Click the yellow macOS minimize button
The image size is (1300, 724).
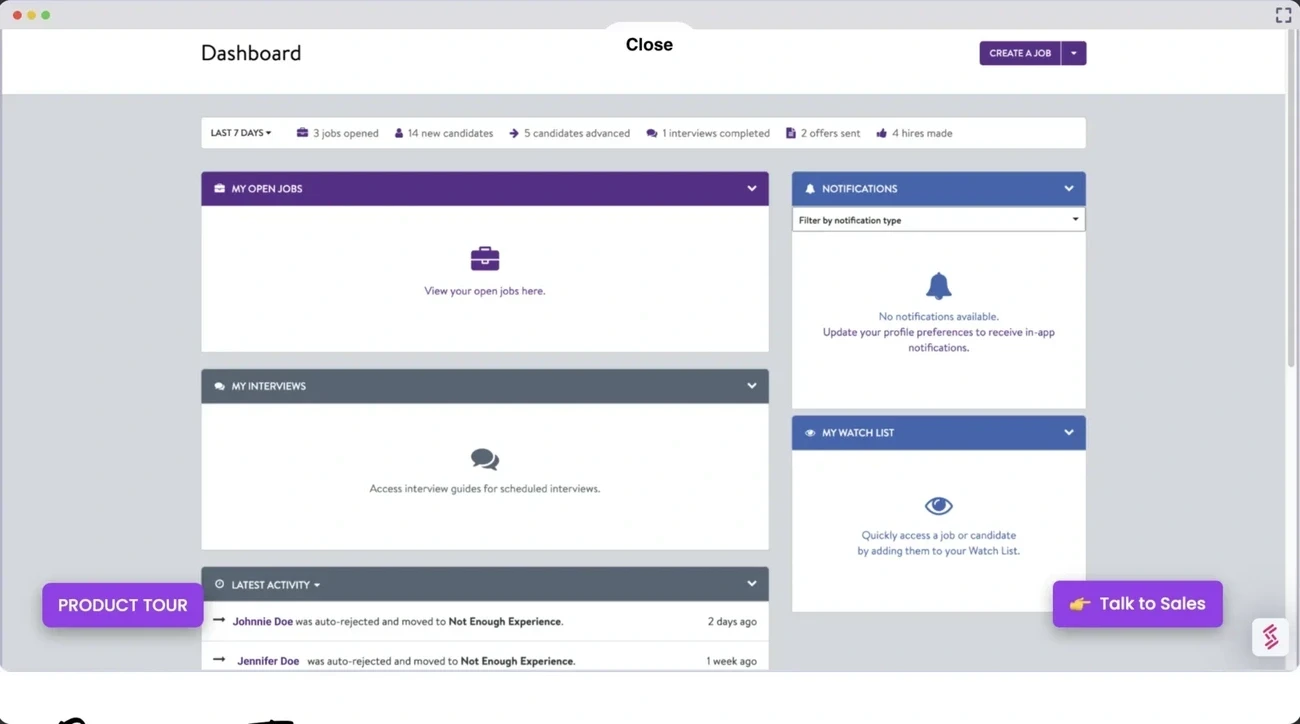(x=31, y=15)
